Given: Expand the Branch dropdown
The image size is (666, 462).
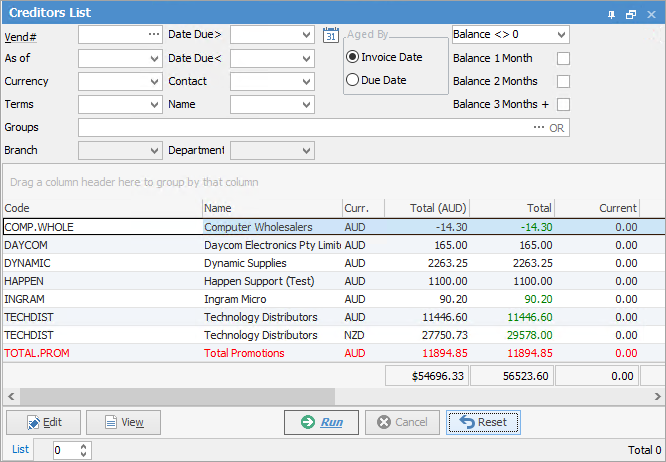Looking at the screenshot, I should 155,150.
